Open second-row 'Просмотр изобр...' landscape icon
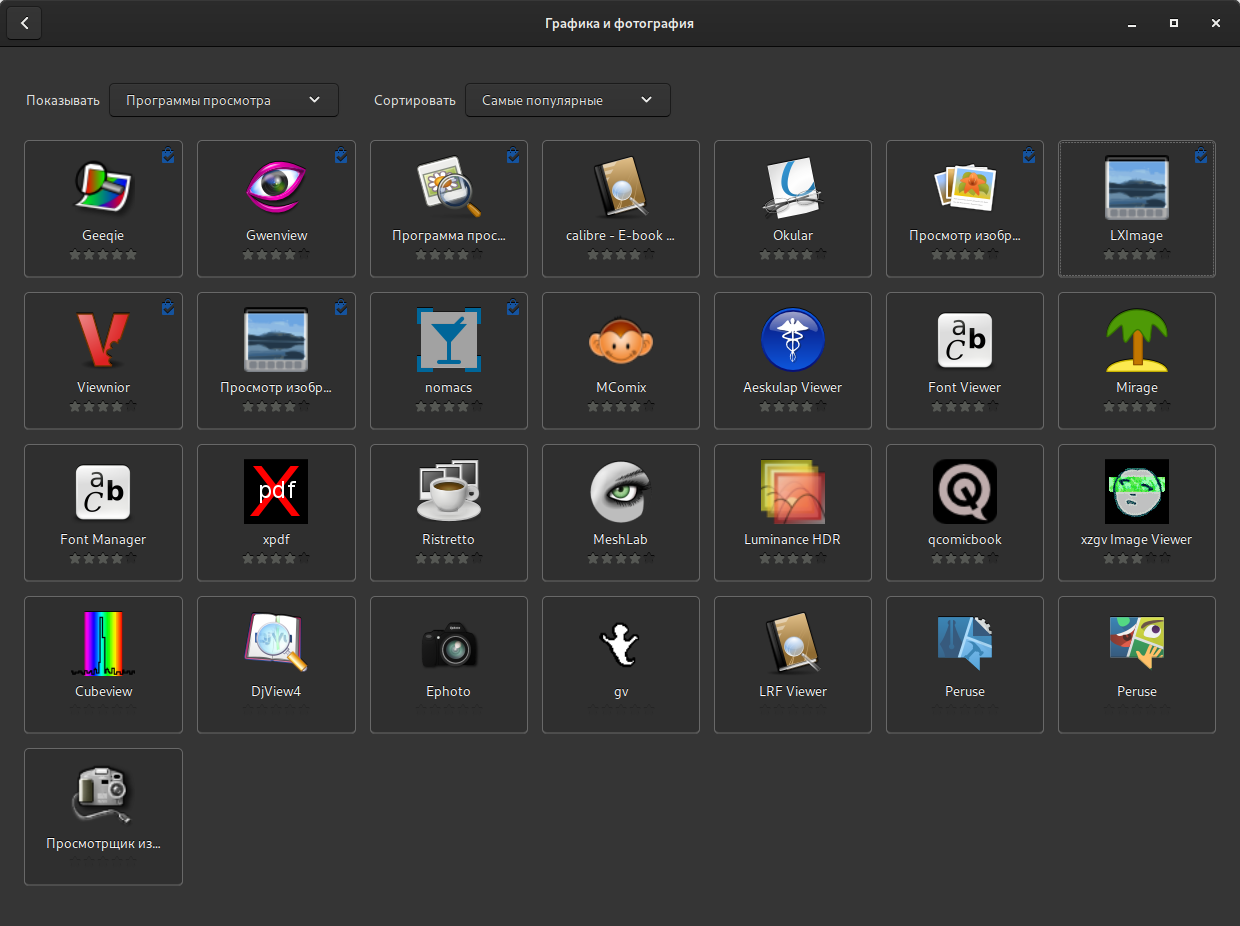The image size is (1240, 926). (276, 338)
